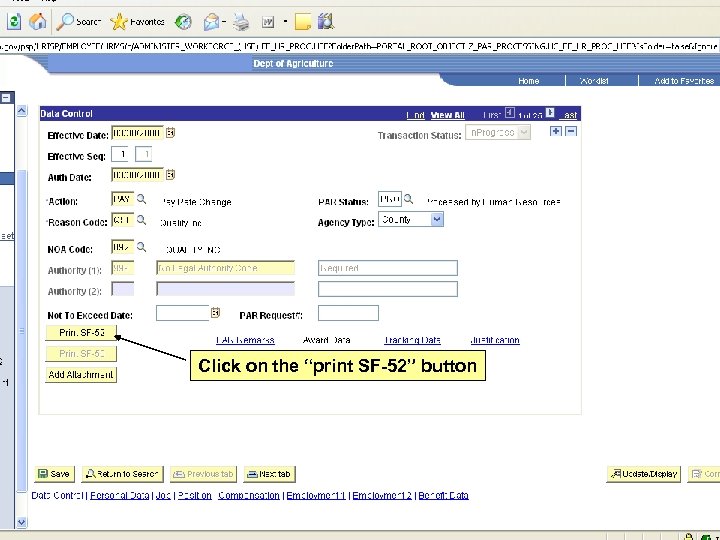Screen dimensions: 720x540
Task: Open the Transaction Status dropdown
Action: [x=523, y=132]
